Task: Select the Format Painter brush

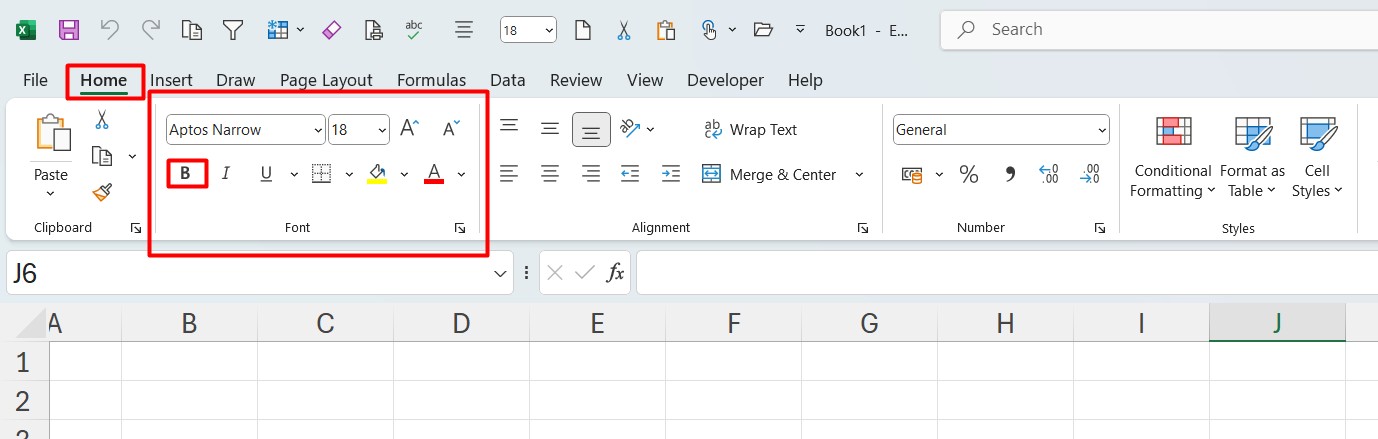Action: [101, 192]
